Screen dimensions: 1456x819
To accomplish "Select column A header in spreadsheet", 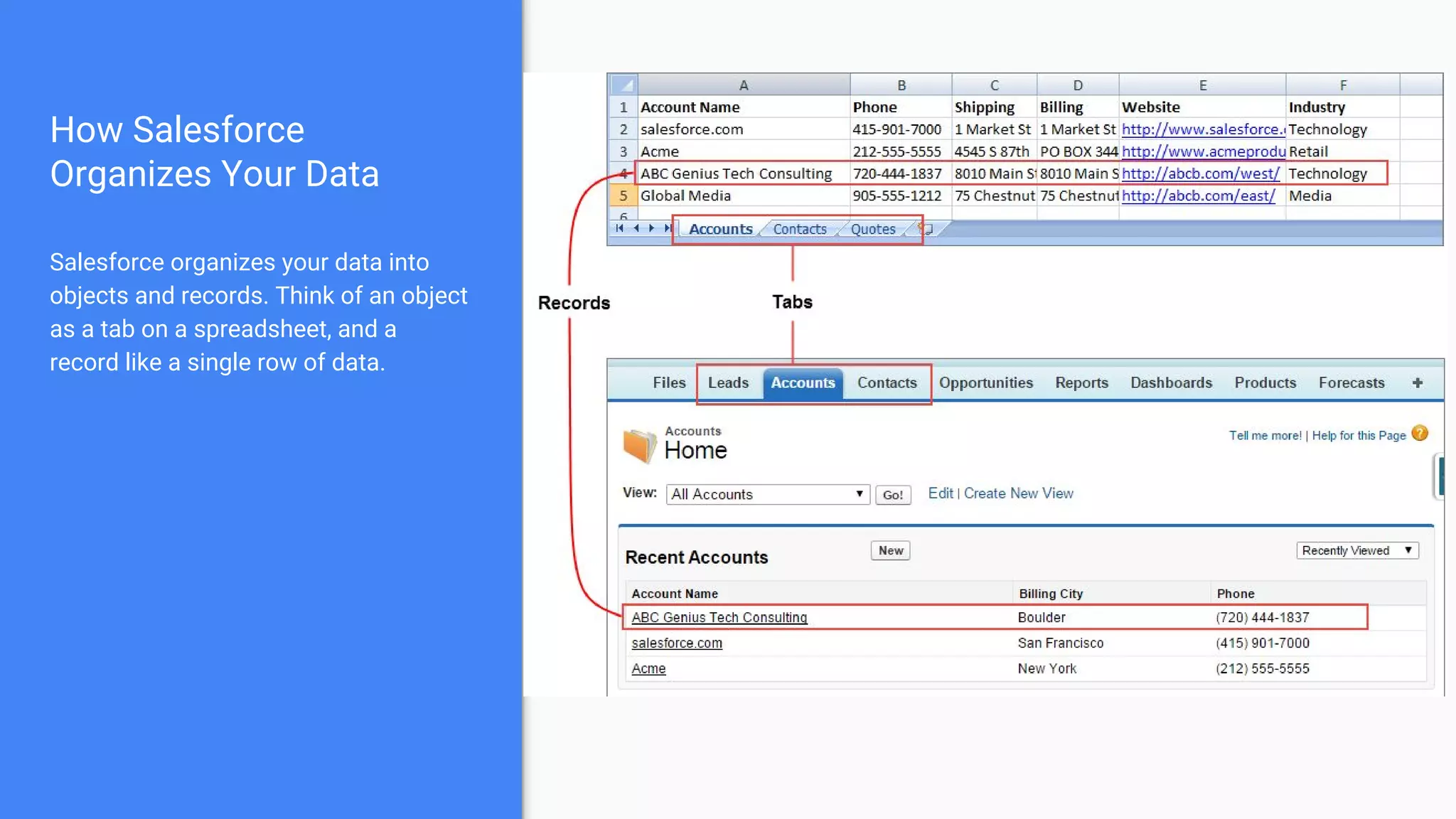I will (744, 85).
